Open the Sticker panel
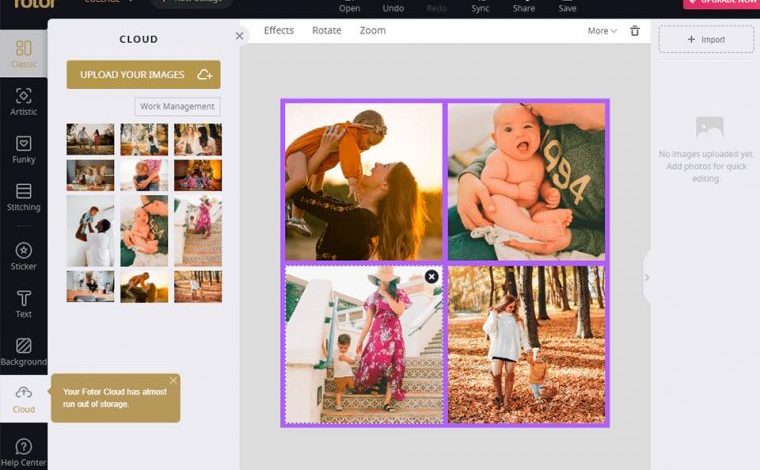 (x=23, y=256)
